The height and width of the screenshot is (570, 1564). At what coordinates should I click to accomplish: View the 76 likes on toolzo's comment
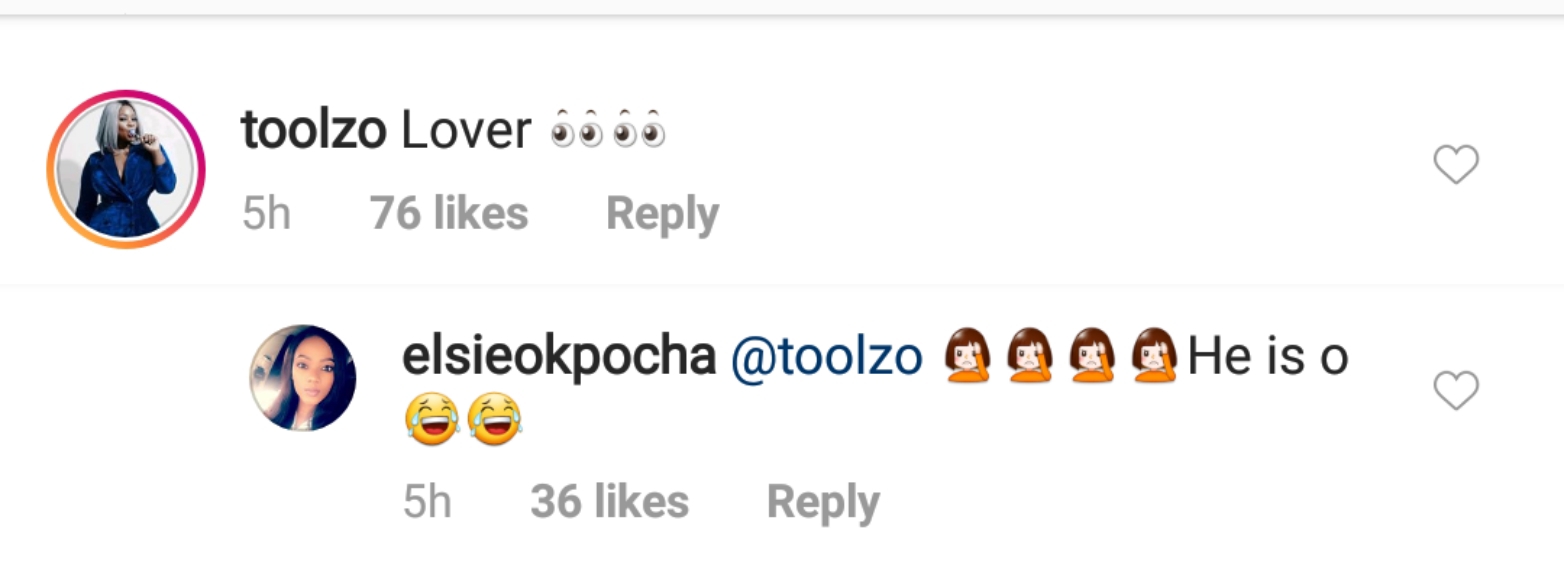click(449, 214)
